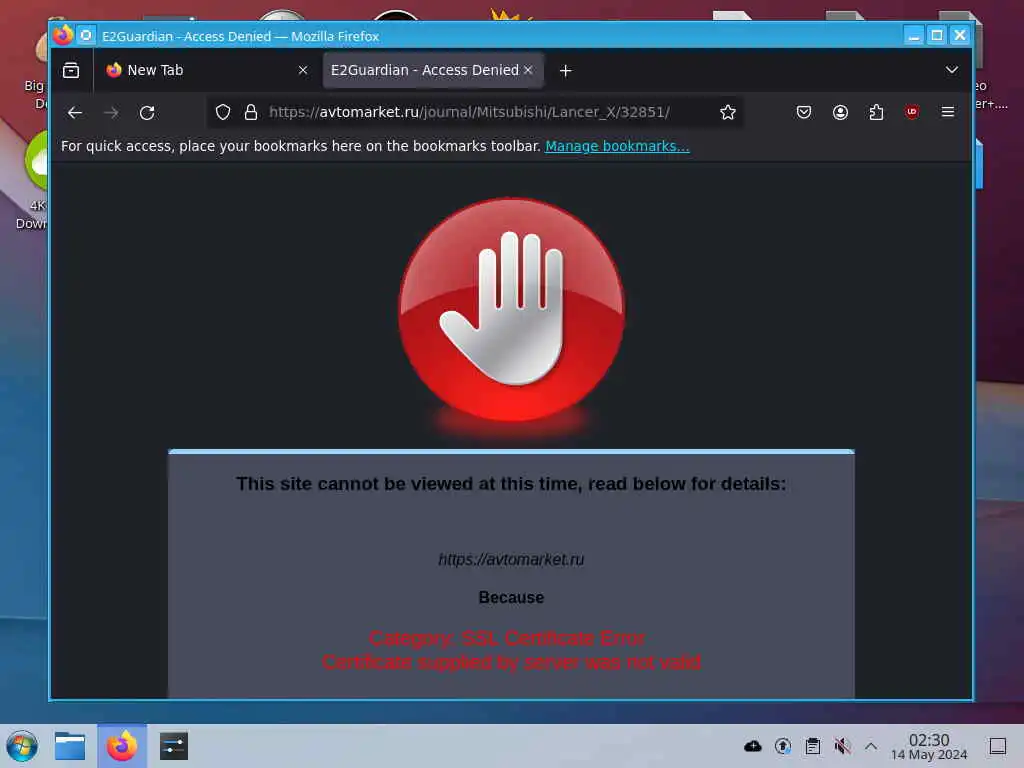1024x768 pixels.
Task: Open cloud tray icon
Action: point(753,746)
